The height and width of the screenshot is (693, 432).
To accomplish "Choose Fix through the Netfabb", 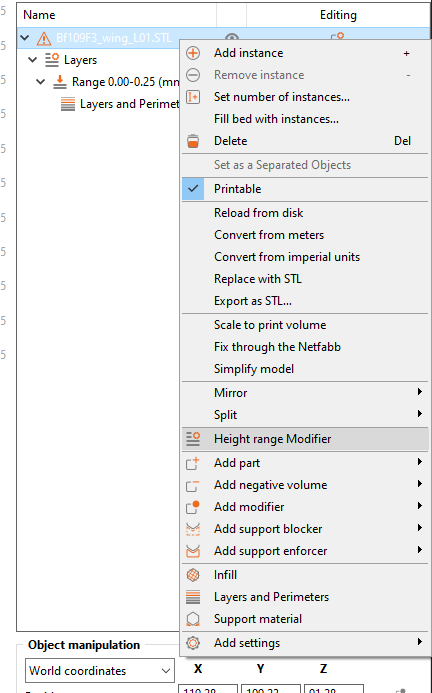I will click(277, 347).
